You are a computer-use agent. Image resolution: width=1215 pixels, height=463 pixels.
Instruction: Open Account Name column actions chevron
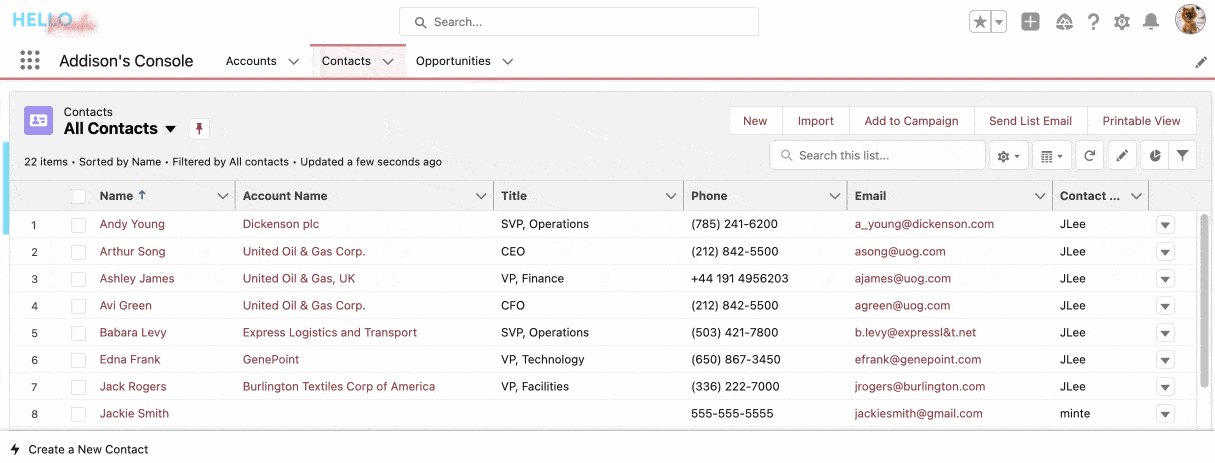click(481, 196)
